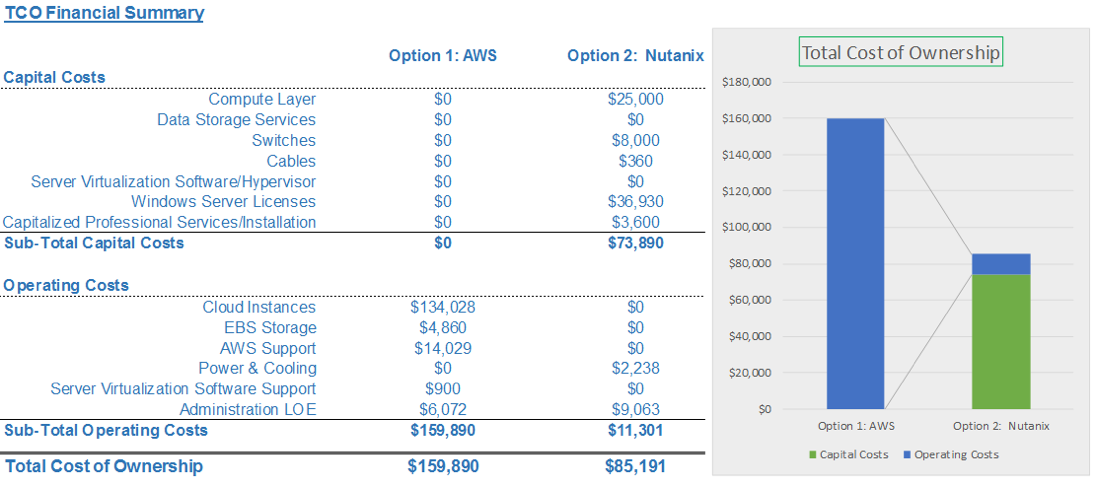Select the Option 1: AWS blue bar
This screenshot has height=488, width=1097.
click(x=856, y=264)
